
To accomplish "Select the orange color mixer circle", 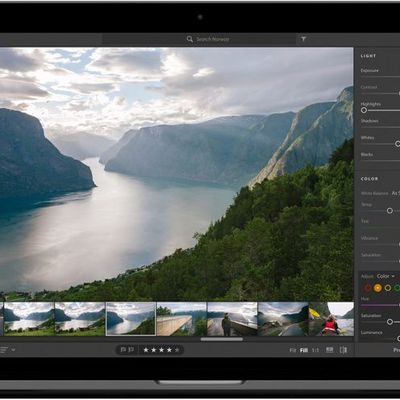I will coord(377,288).
